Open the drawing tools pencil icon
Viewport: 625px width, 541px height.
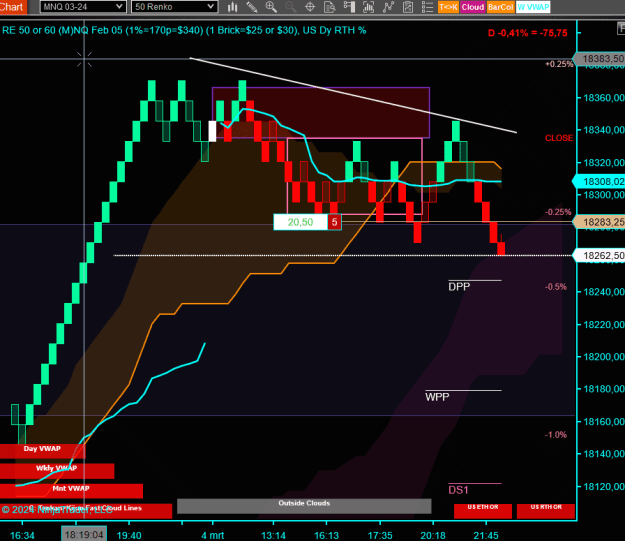point(252,7)
